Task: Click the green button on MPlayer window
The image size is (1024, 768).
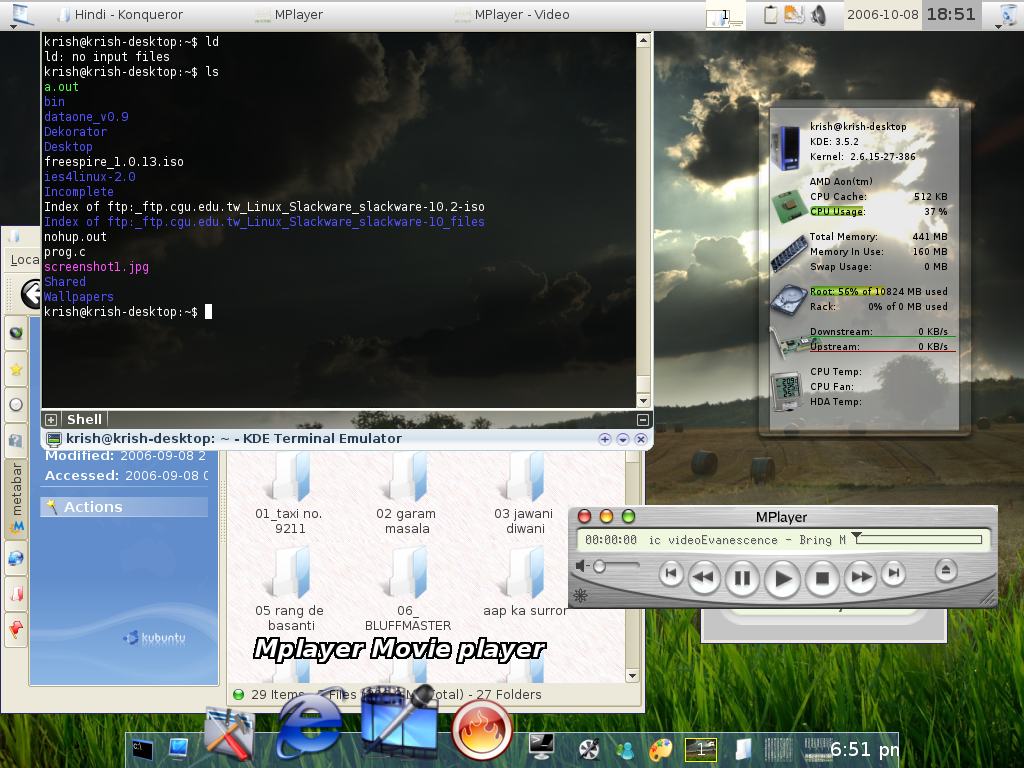Action: coord(628,517)
